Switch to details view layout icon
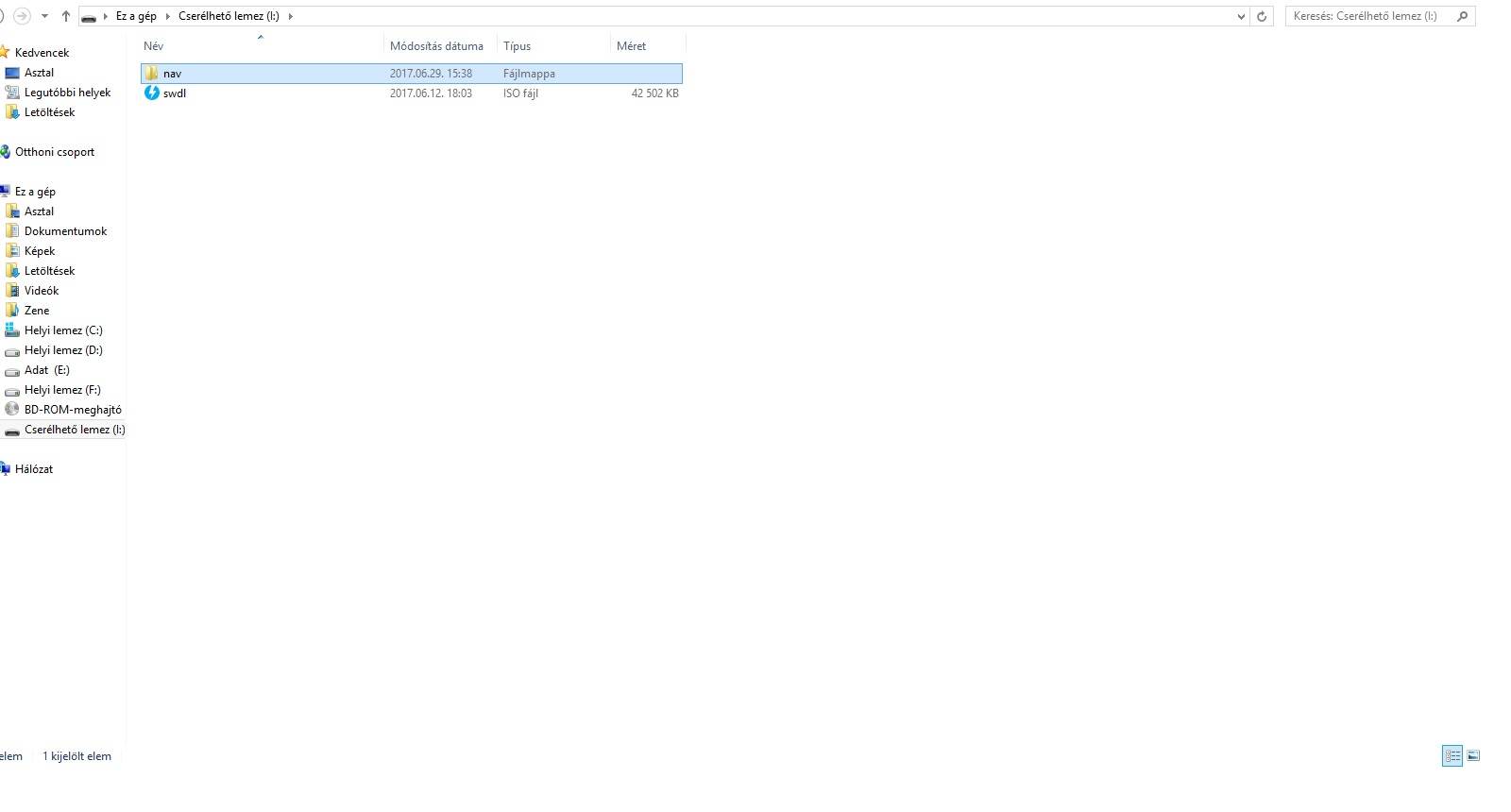This screenshot has height=812, width=1511. tap(1452, 755)
